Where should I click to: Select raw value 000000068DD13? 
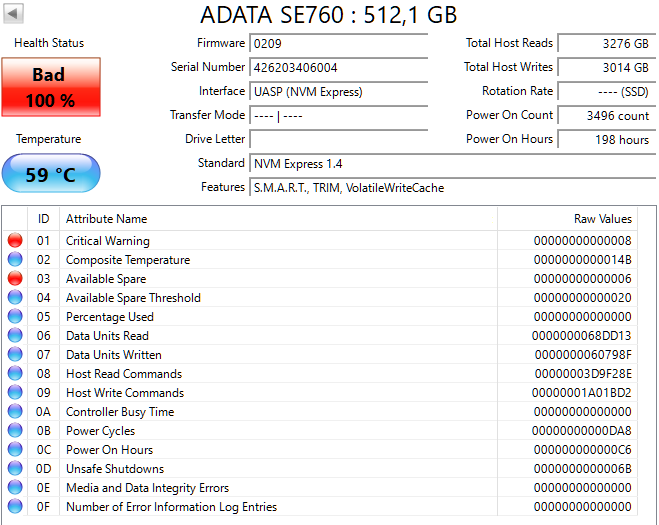tap(582, 335)
